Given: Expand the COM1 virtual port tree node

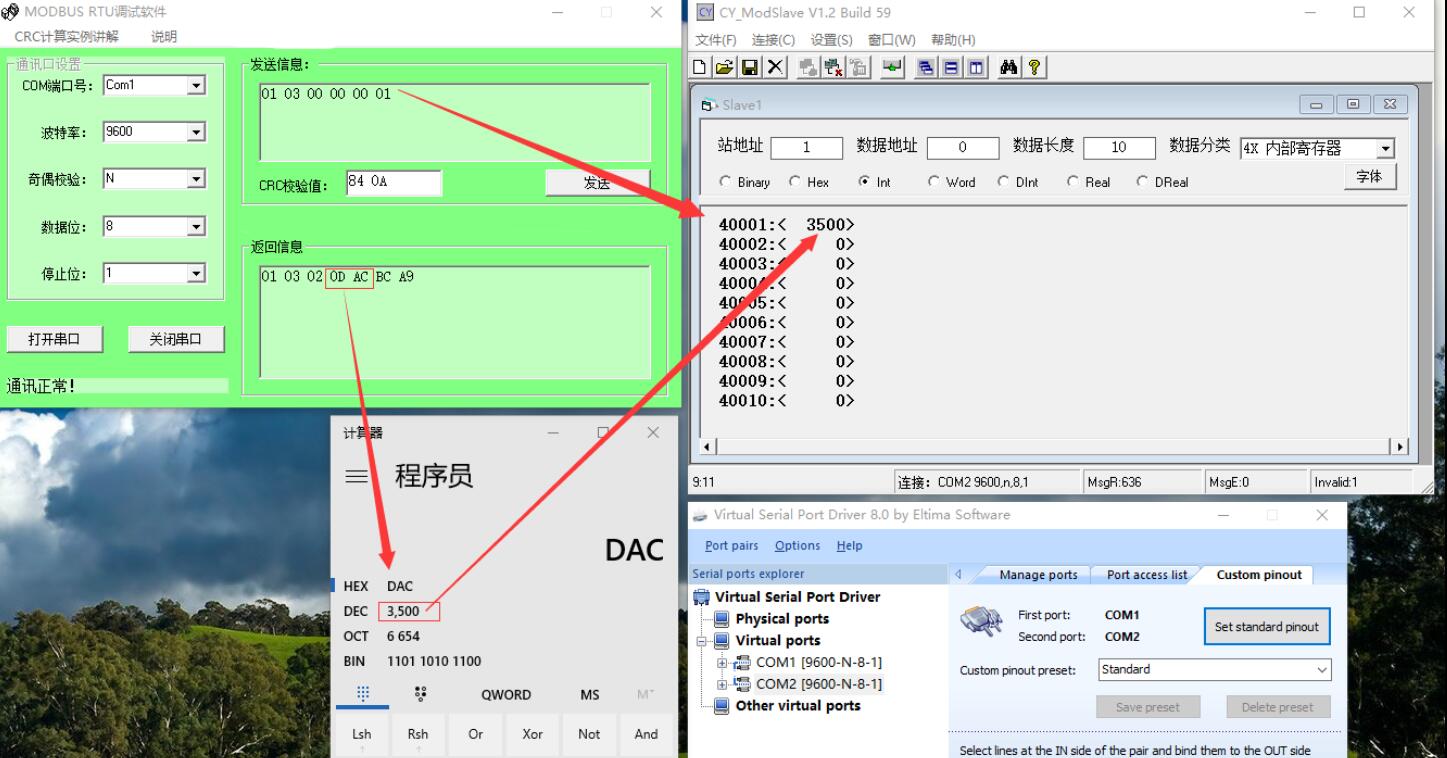Looking at the screenshot, I should tap(722, 662).
